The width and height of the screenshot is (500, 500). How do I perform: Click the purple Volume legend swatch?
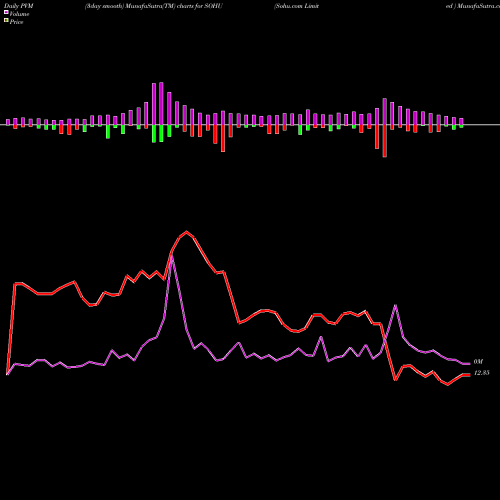pos(6,12)
